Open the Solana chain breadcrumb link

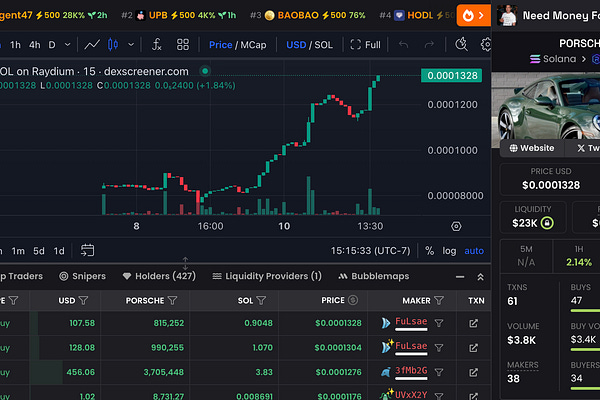pos(553,59)
